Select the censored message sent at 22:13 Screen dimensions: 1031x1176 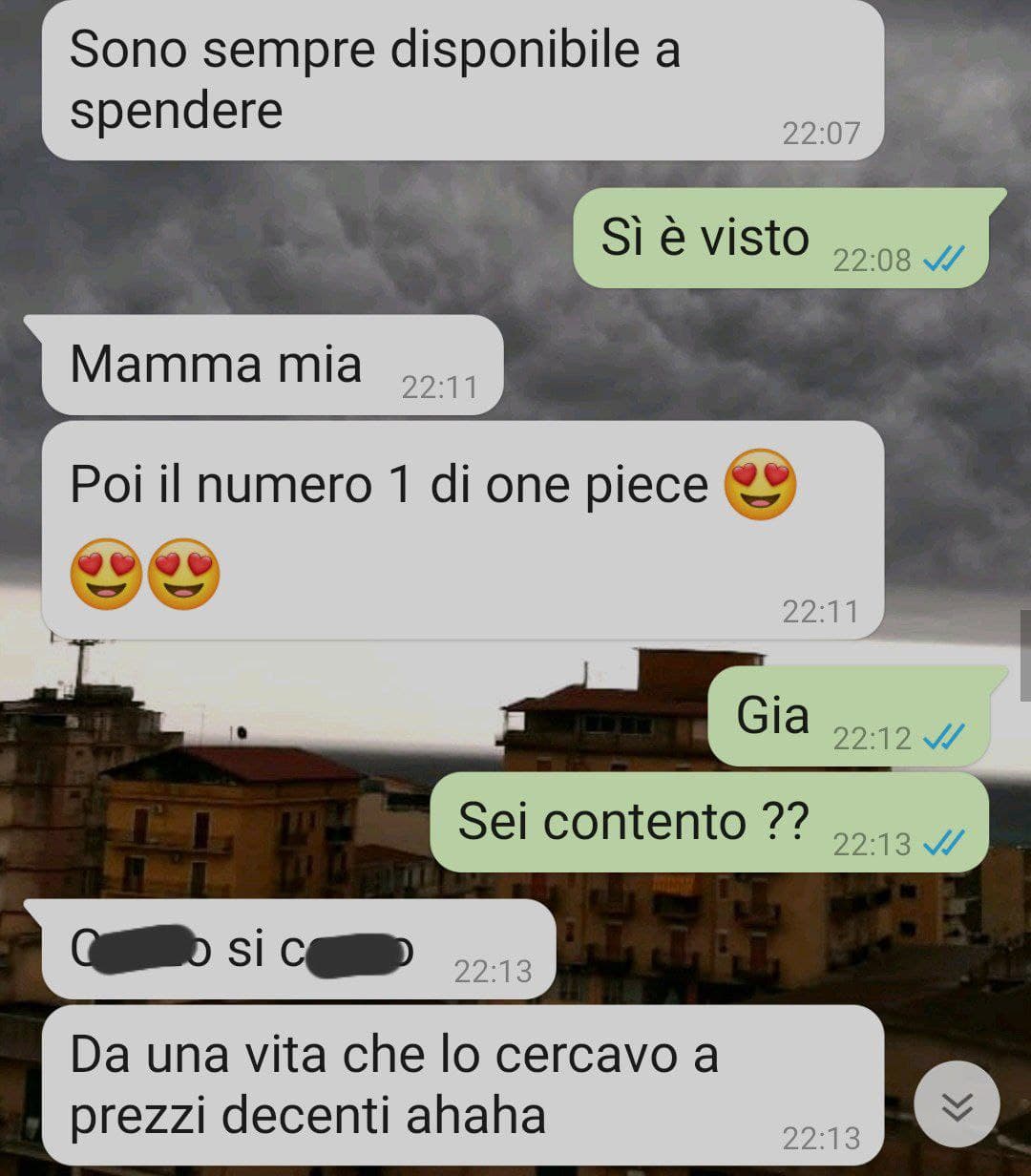289,949
